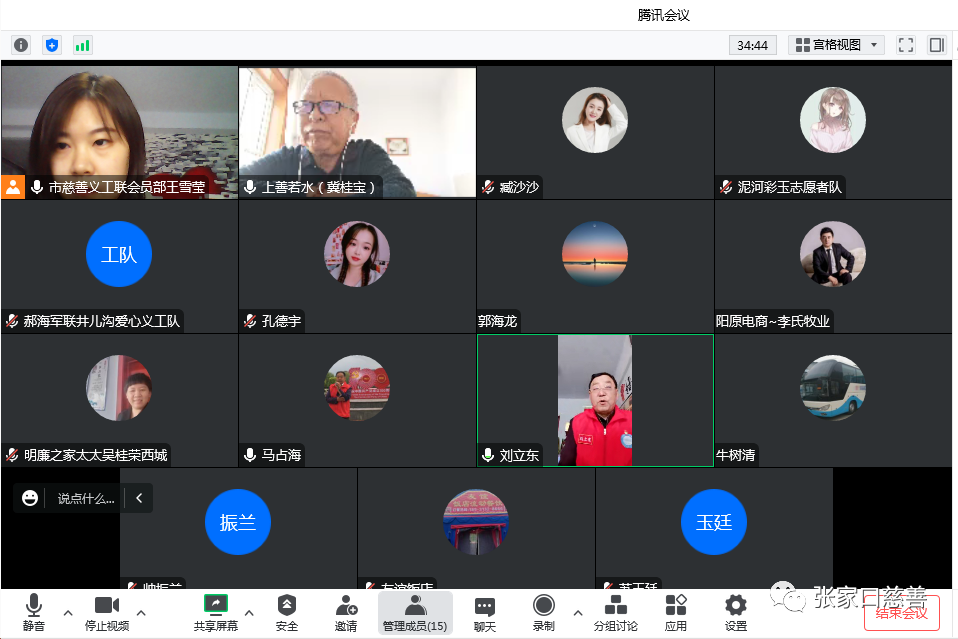This screenshot has height=639, width=958.
Task: Check the green network signal icon
Action: point(82,45)
